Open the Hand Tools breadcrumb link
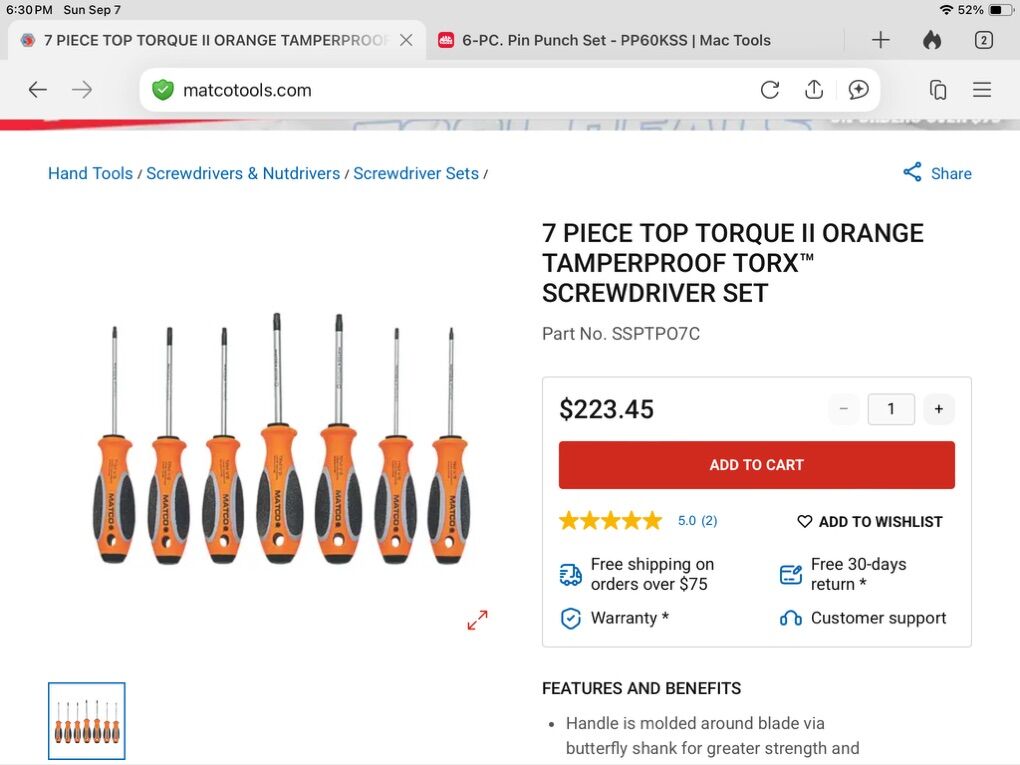Screen dimensions: 1020x765 pyautogui.click(x=90, y=173)
